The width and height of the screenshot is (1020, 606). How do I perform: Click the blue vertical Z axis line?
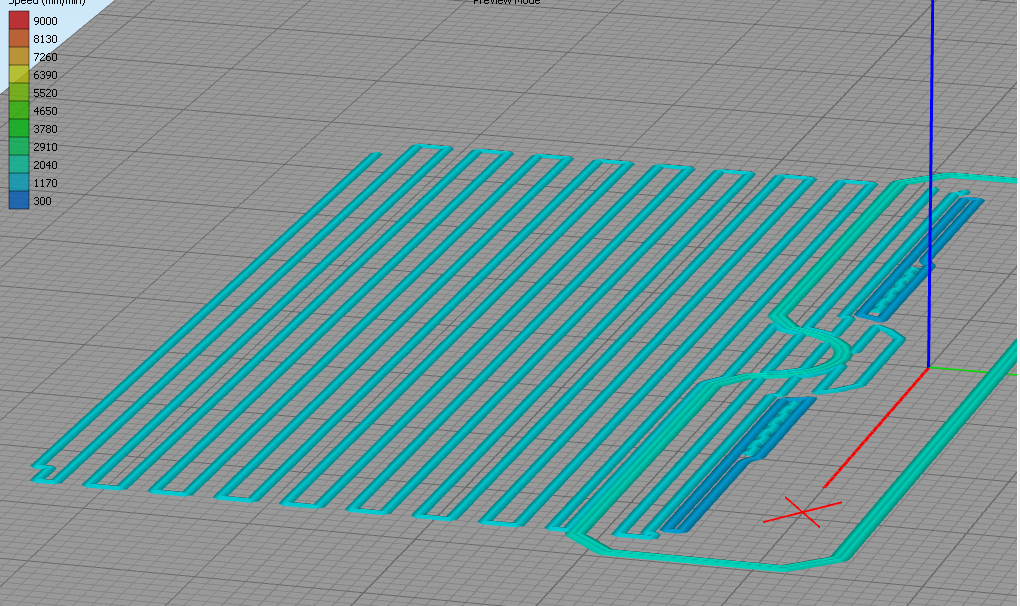pyautogui.click(x=930, y=183)
